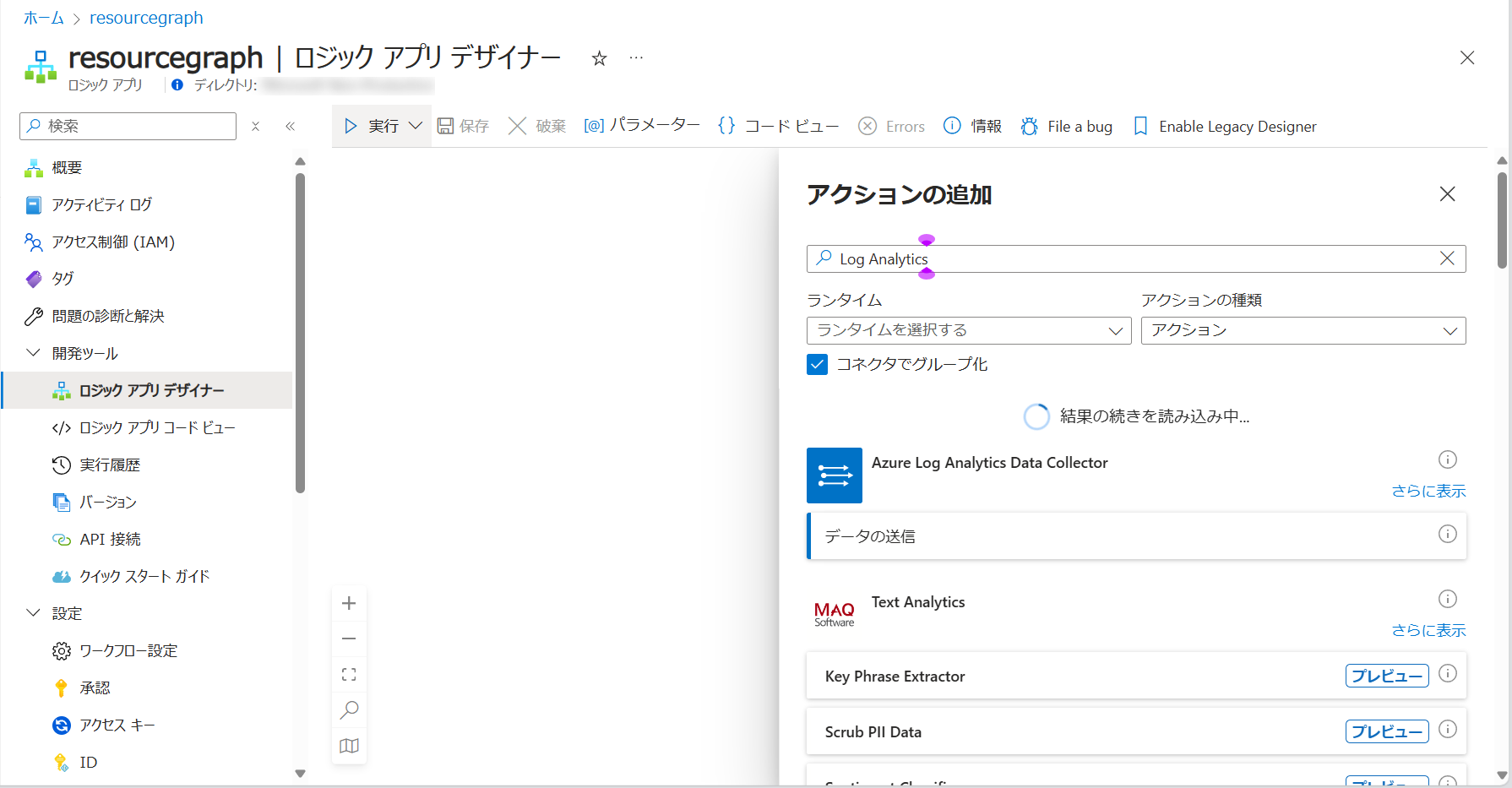The height and width of the screenshot is (788, 1512).
Task: Click the MAQ Software Text Analytics icon
Action: pyautogui.click(x=835, y=615)
